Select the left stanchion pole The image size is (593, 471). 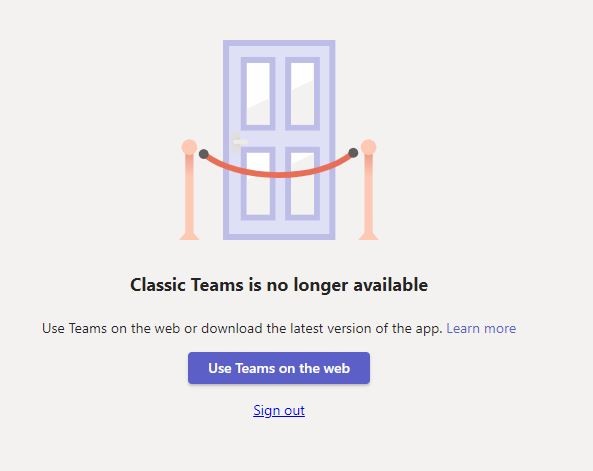189,191
